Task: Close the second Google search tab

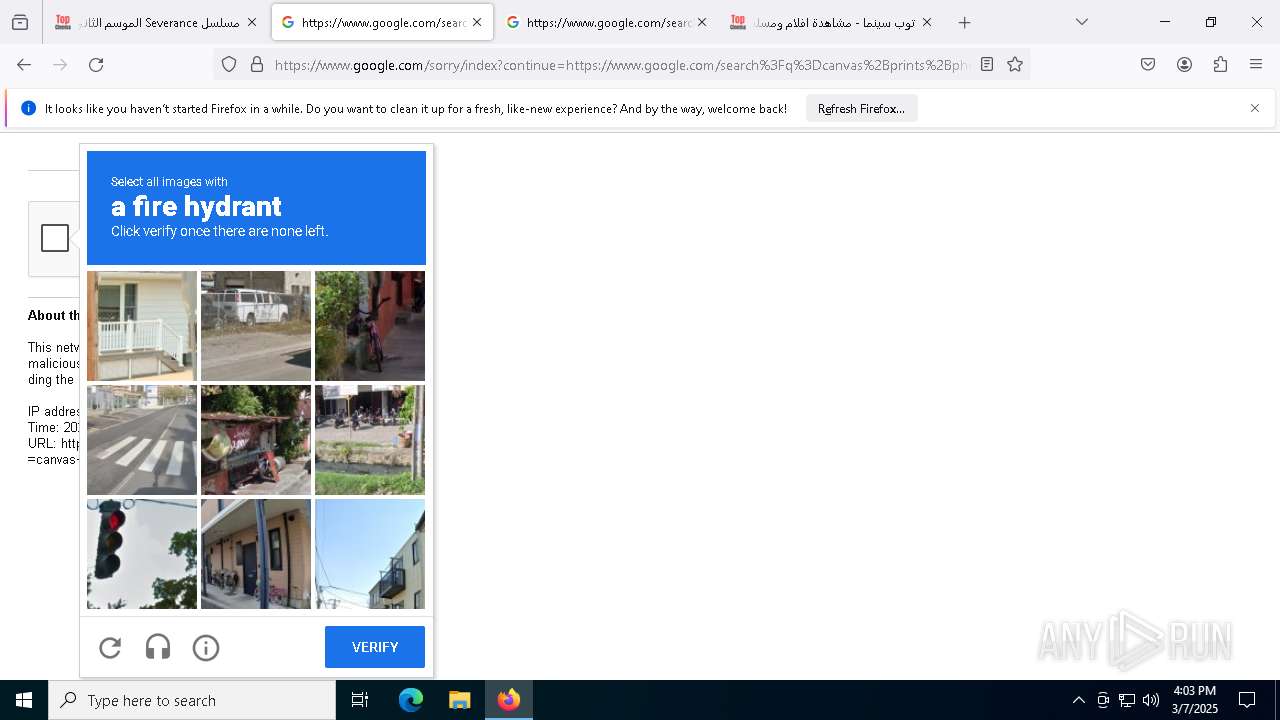Action: [702, 22]
